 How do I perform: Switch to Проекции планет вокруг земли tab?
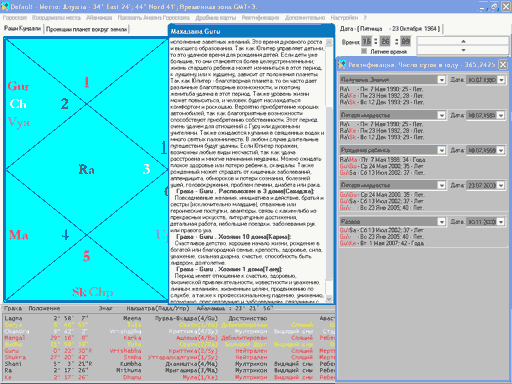point(86,29)
